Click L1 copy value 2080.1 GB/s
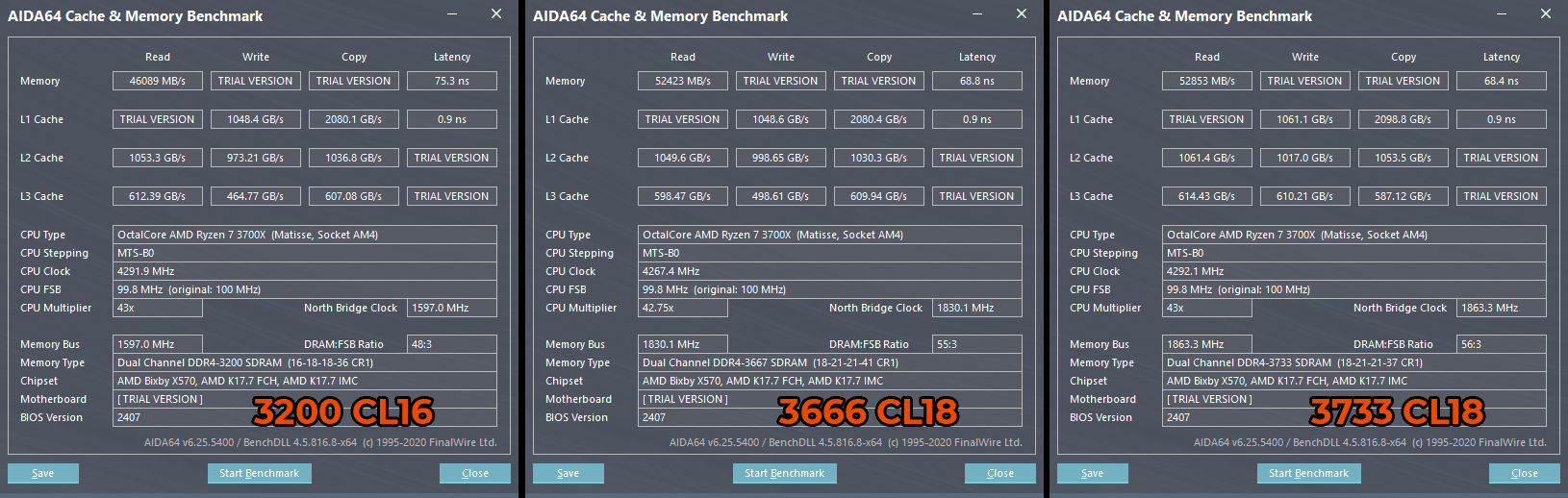Viewport: 1568px width, 498px height. [x=354, y=119]
